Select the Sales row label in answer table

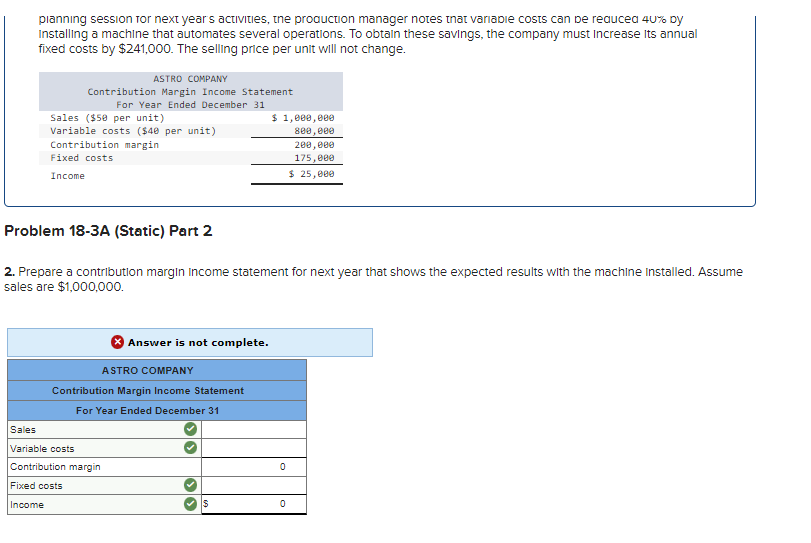click(x=23, y=430)
